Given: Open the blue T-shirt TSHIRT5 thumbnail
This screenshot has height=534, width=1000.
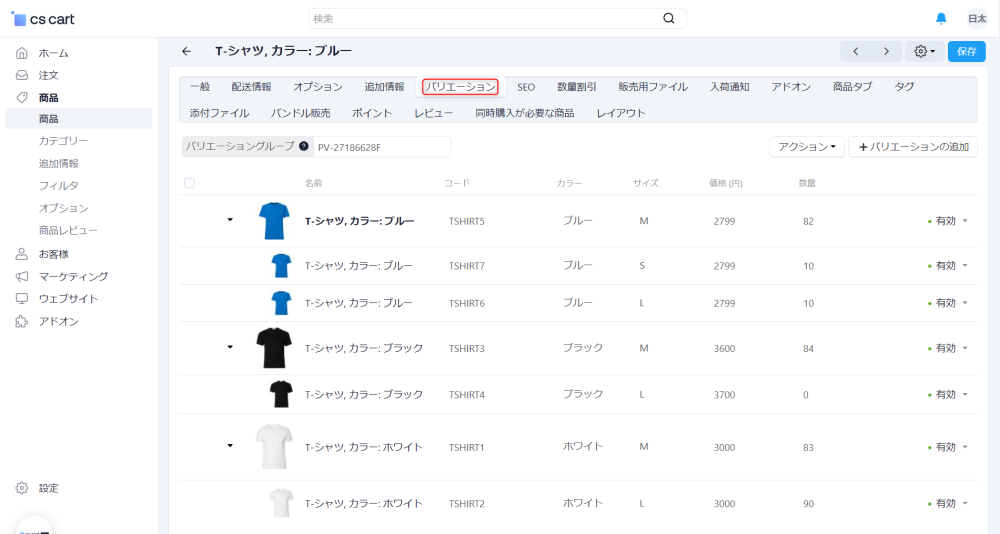Looking at the screenshot, I should coord(274,221).
